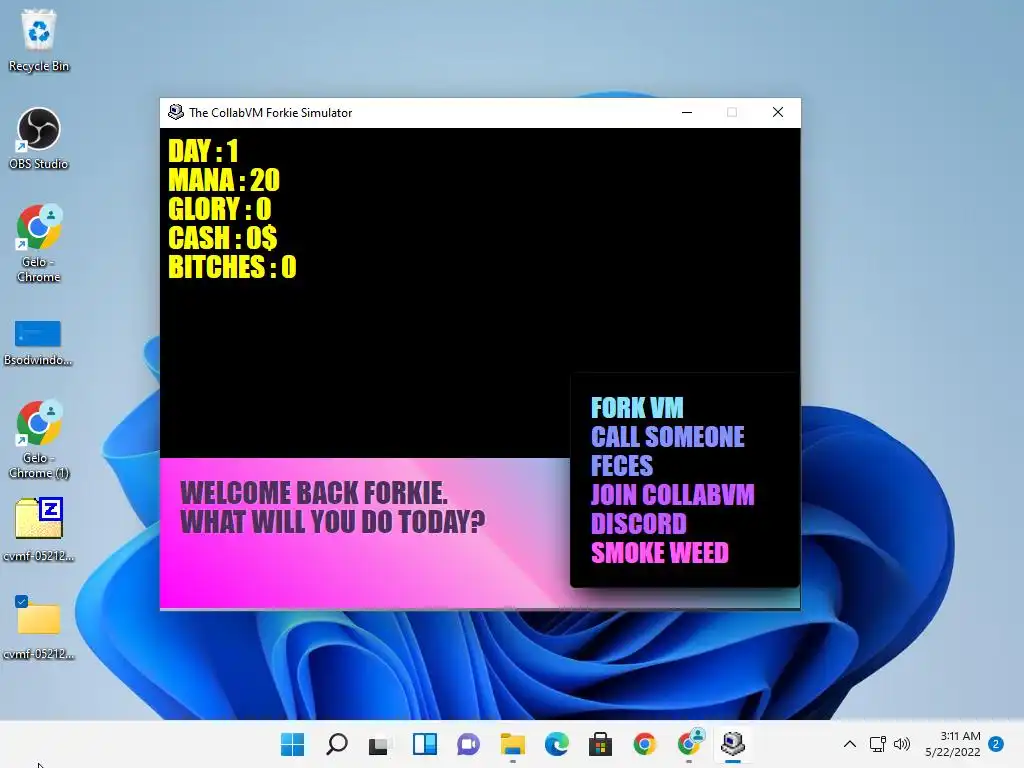Open Gelo - Chrome (1) desktop shortcut
This screenshot has width=1024, height=768.
pyautogui.click(x=39, y=440)
